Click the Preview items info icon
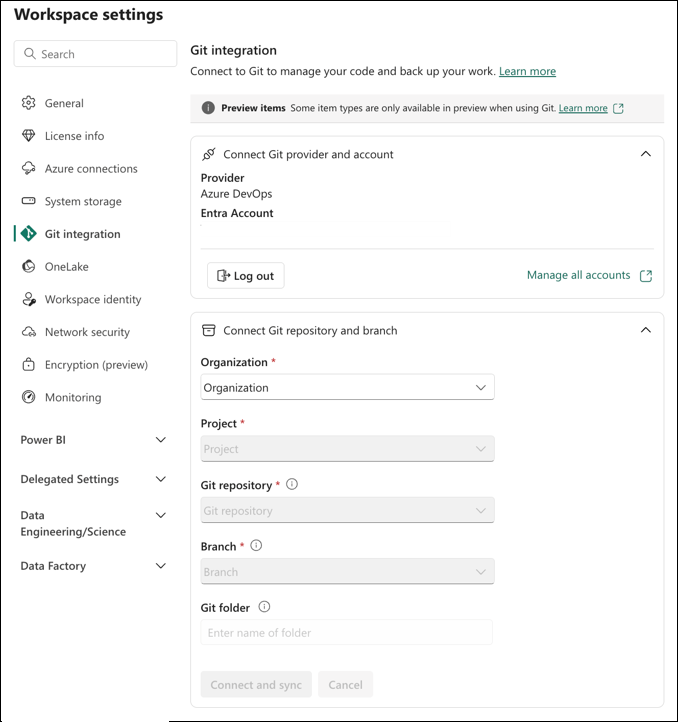Screen dimensions: 678x722 208,108
